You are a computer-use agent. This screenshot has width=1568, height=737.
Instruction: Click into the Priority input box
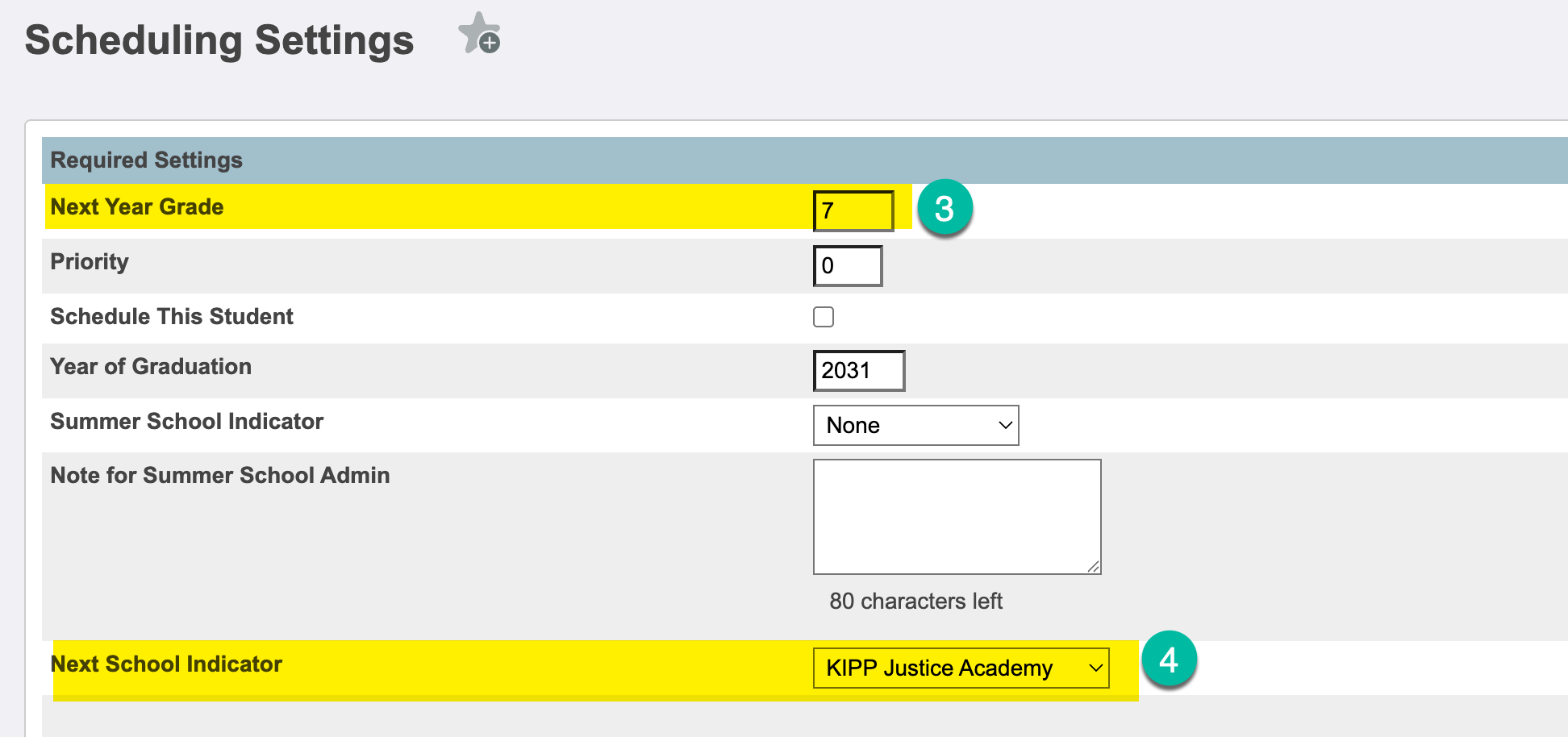click(x=847, y=266)
